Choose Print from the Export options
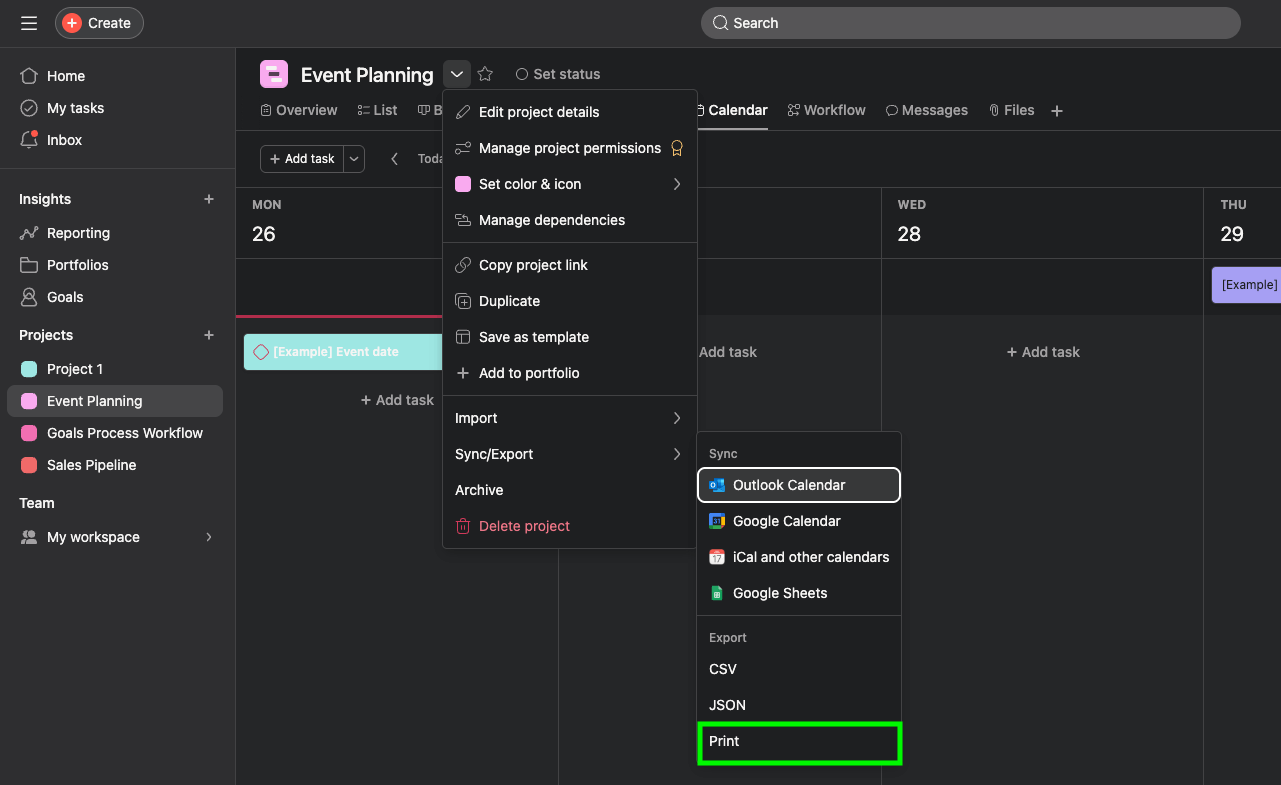Image resolution: width=1281 pixels, height=785 pixels. coord(723,741)
